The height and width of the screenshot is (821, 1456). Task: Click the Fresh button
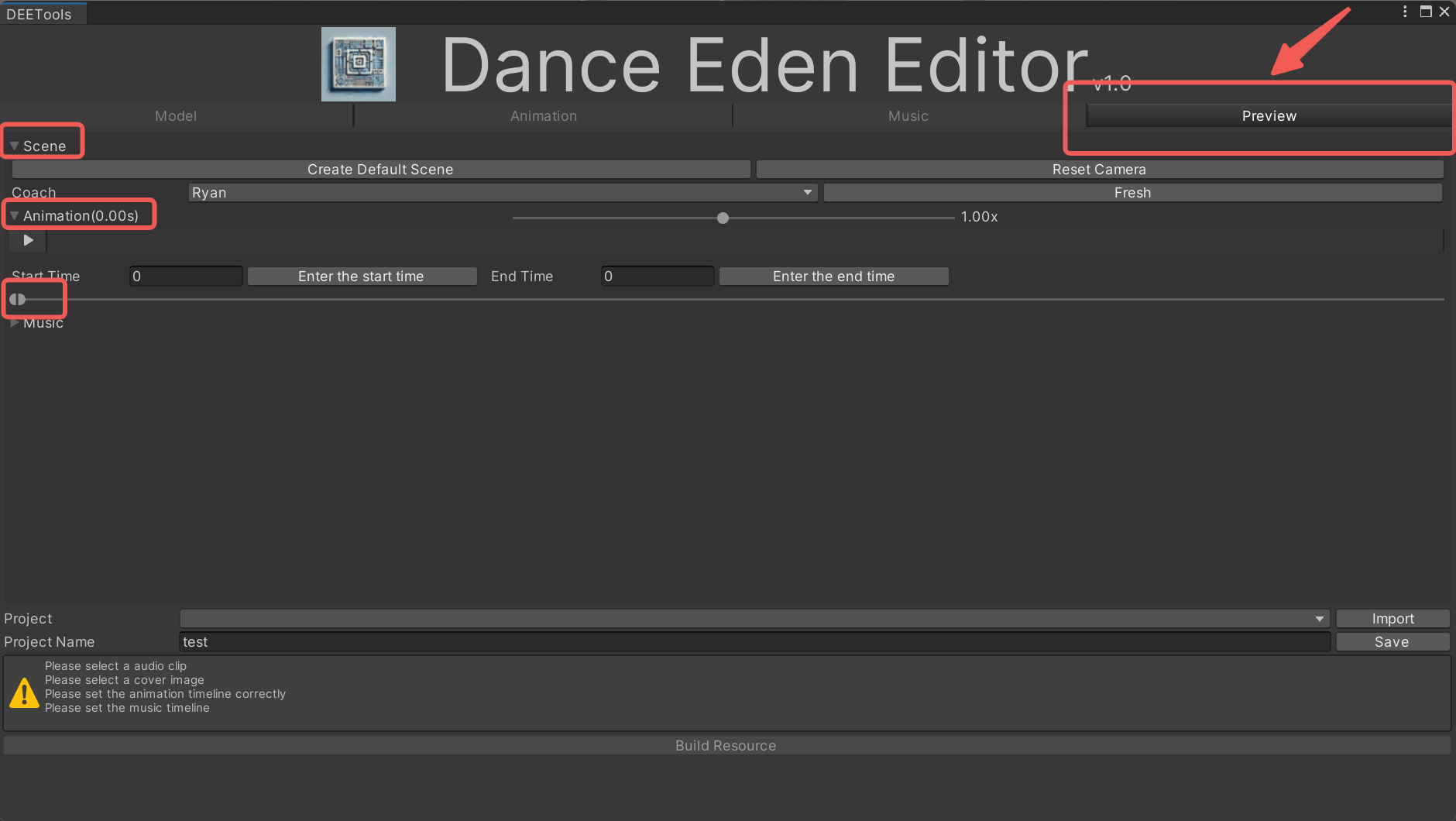point(1132,192)
